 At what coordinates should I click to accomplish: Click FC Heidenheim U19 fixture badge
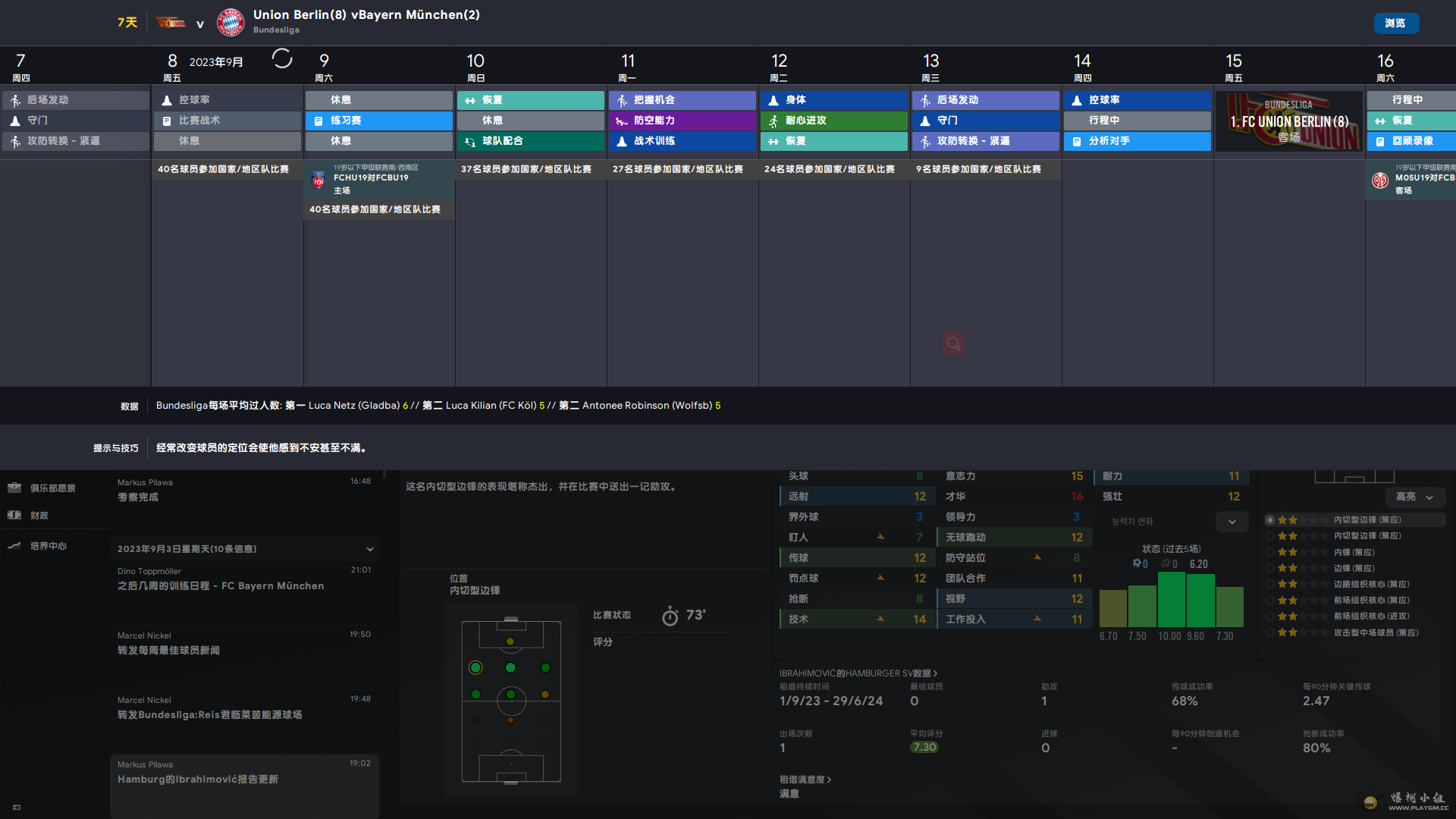click(x=318, y=180)
